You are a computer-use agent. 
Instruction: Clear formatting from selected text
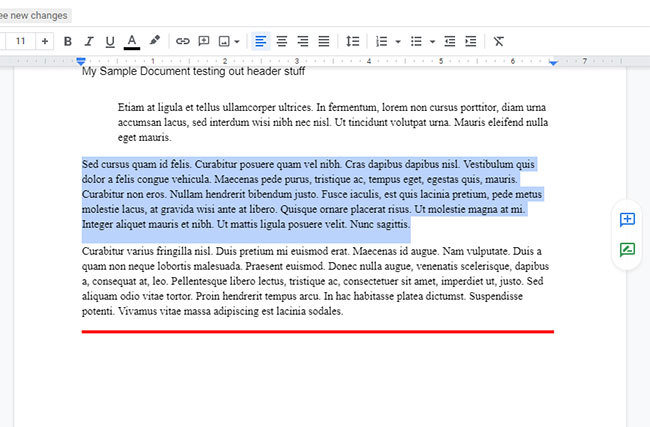click(x=499, y=41)
